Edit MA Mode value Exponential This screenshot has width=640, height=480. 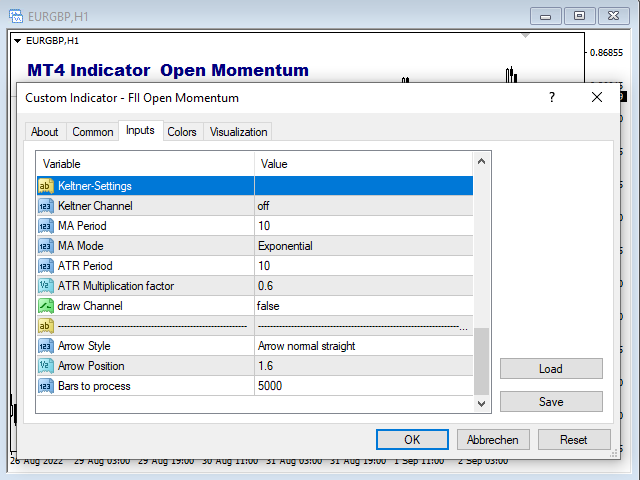pyautogui.click(x=363, y=246)
